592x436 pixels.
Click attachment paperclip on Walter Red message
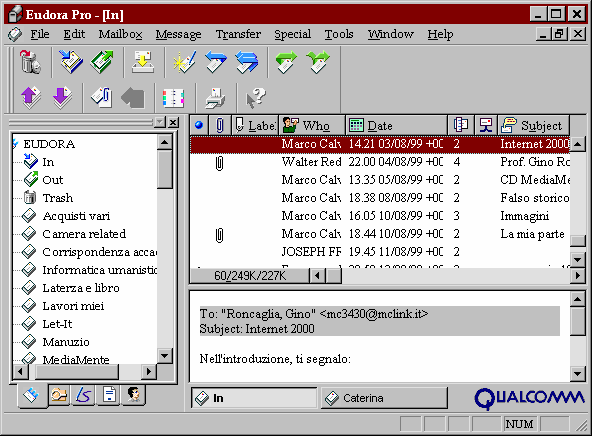pos(219,163)
